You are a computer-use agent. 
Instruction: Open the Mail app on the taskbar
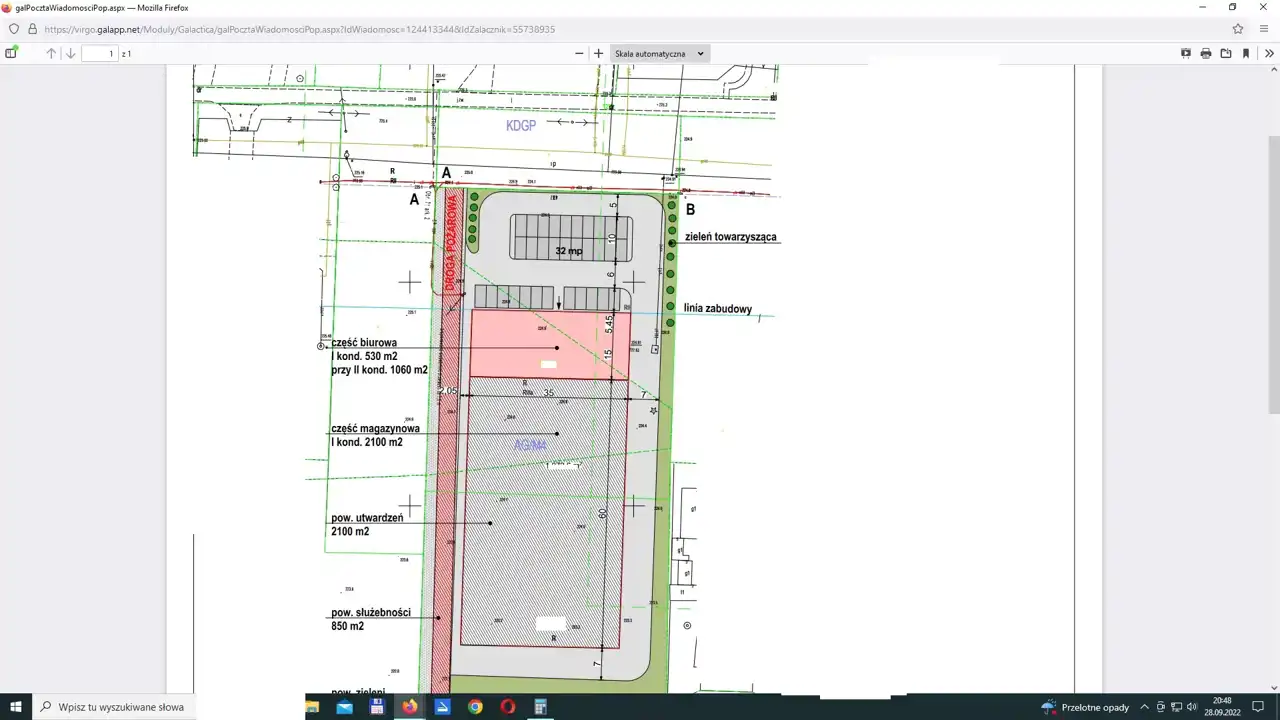[x=344, y=707]
